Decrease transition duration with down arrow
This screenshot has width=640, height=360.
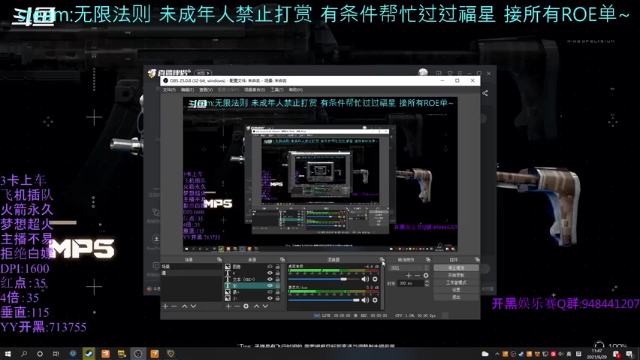point(427,285)
